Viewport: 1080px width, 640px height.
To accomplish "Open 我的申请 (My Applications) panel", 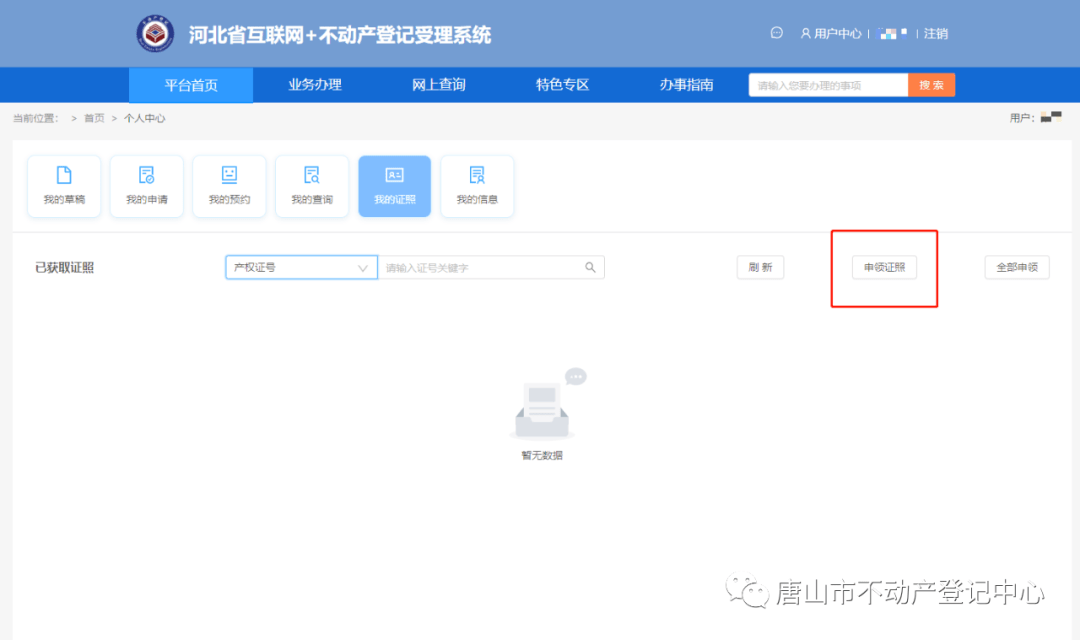I will pyautogui.click(x=146, y=186).
